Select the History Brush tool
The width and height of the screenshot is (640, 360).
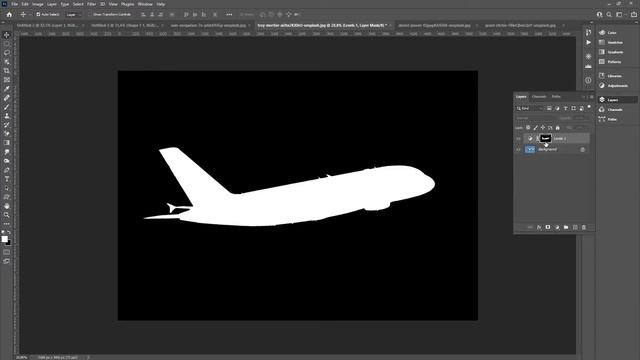(7, 125)
